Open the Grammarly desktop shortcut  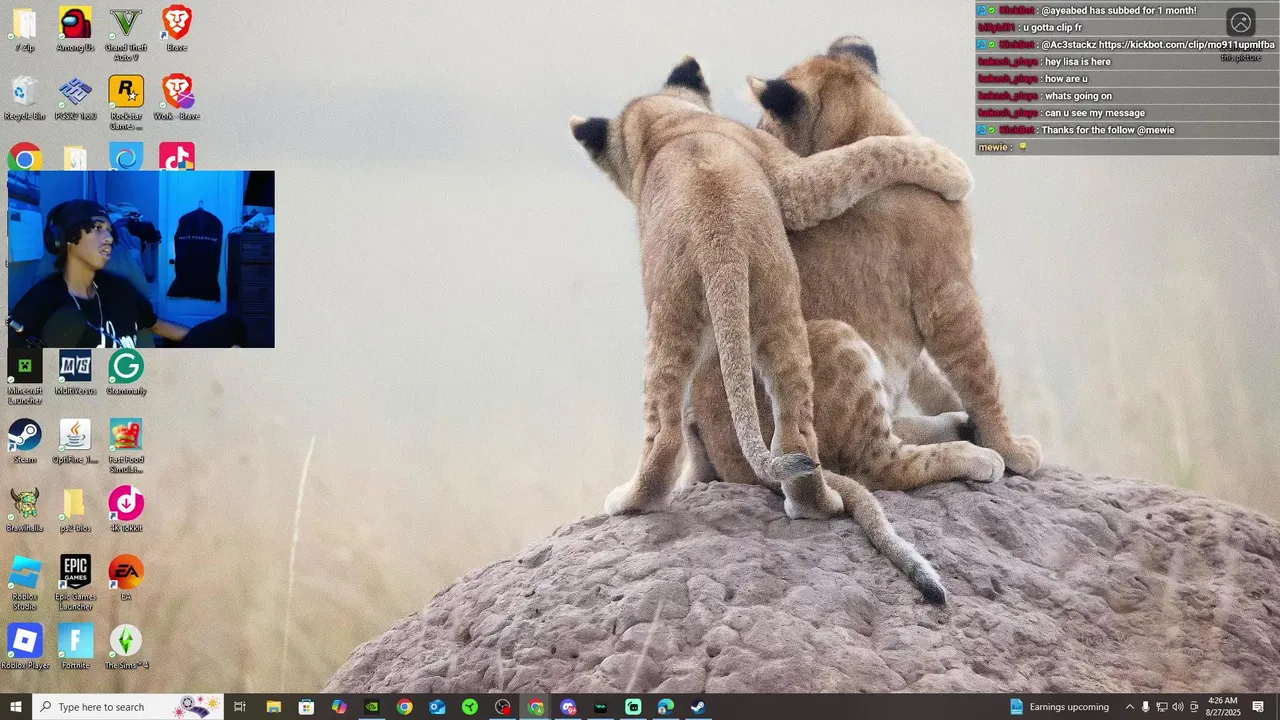point(126,374)
